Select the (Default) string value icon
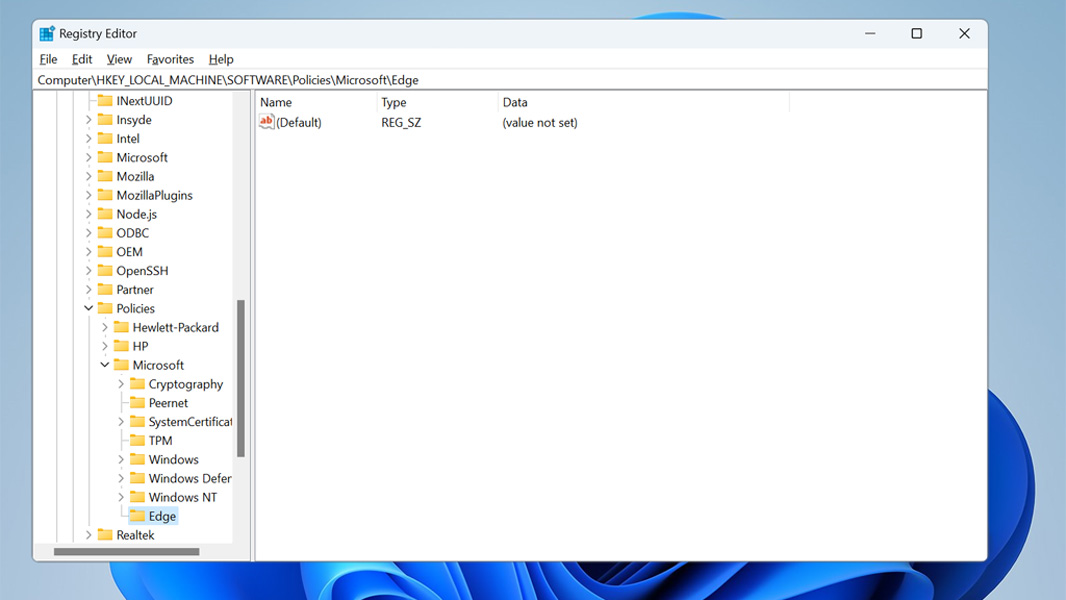The image size is (1066, 600). (x=266, y=122)
